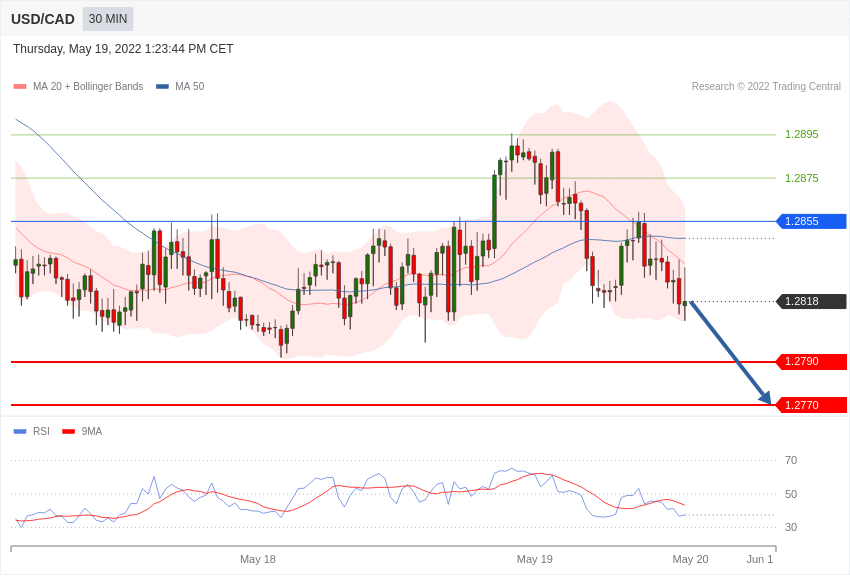Viewport: 850px width, 576px height.
Task: Click the blue 1.2855 pivot price tag
Action: pos(811,221)
